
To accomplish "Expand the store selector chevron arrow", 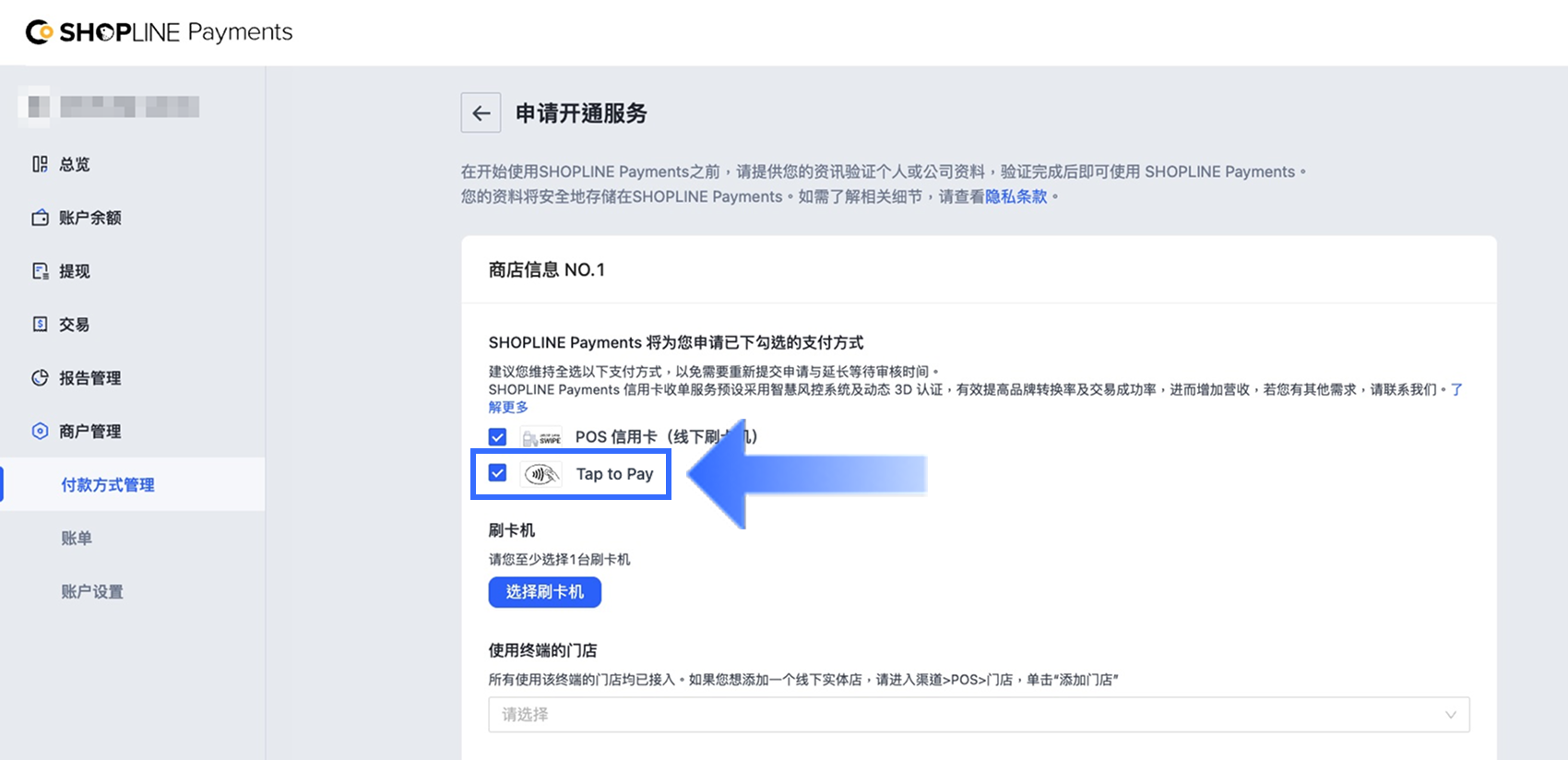I will coord(1451,715).
